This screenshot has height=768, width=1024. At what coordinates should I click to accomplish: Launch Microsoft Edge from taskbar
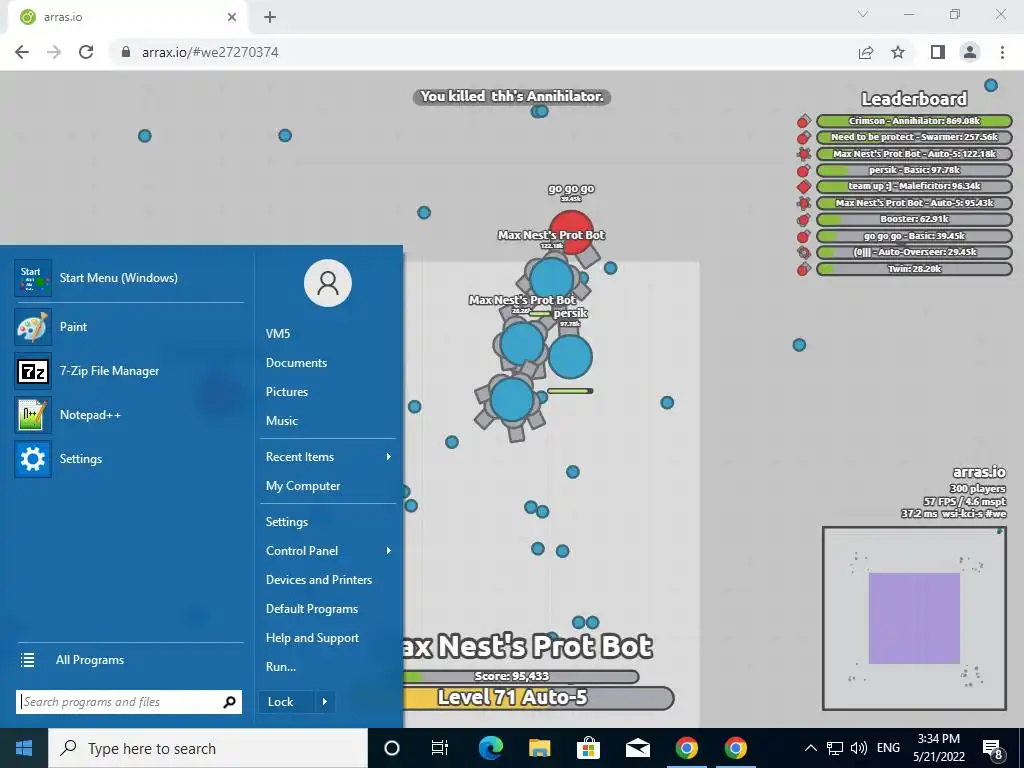click(490, 748)
